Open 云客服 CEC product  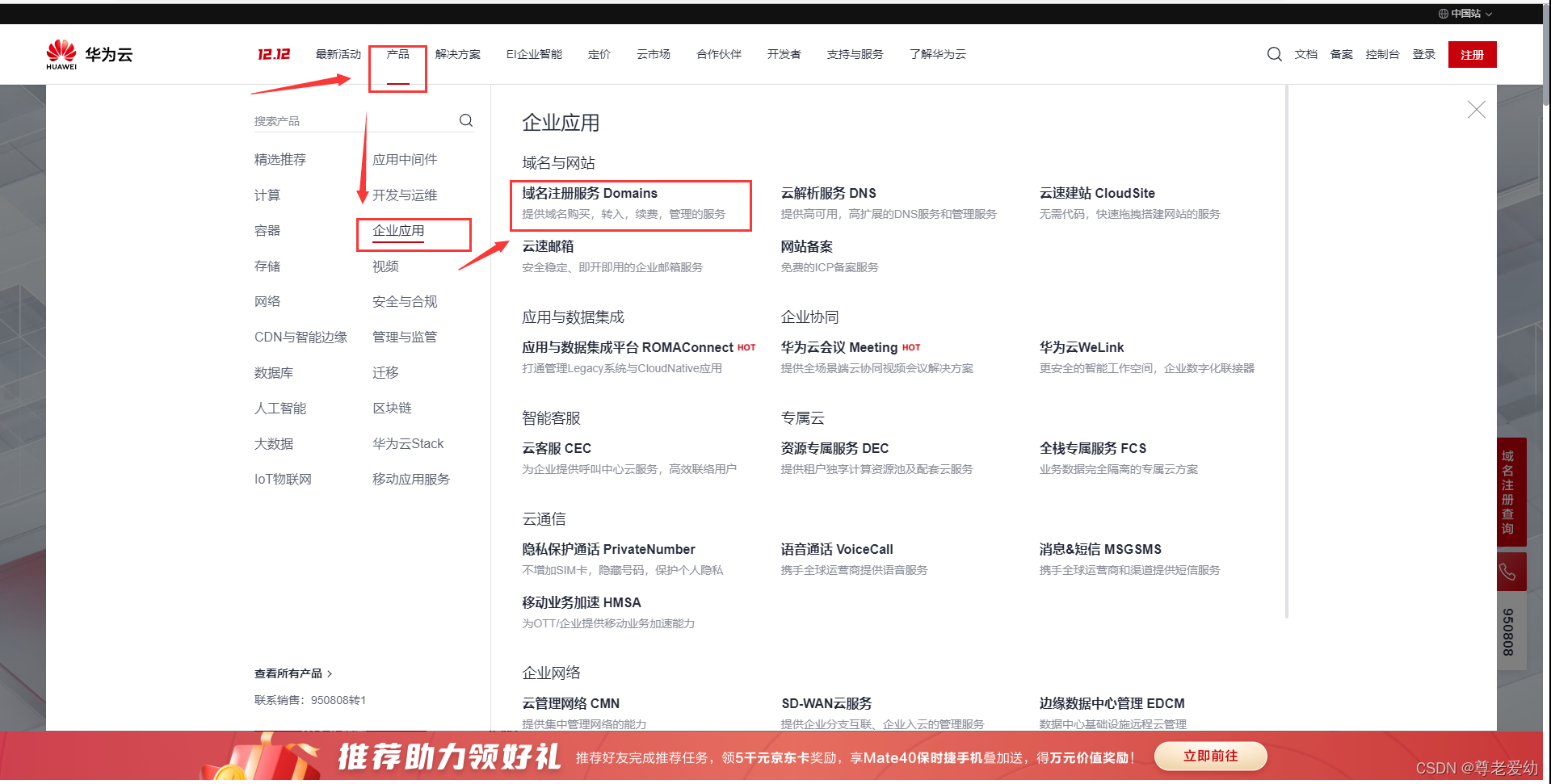click(557, 449)
